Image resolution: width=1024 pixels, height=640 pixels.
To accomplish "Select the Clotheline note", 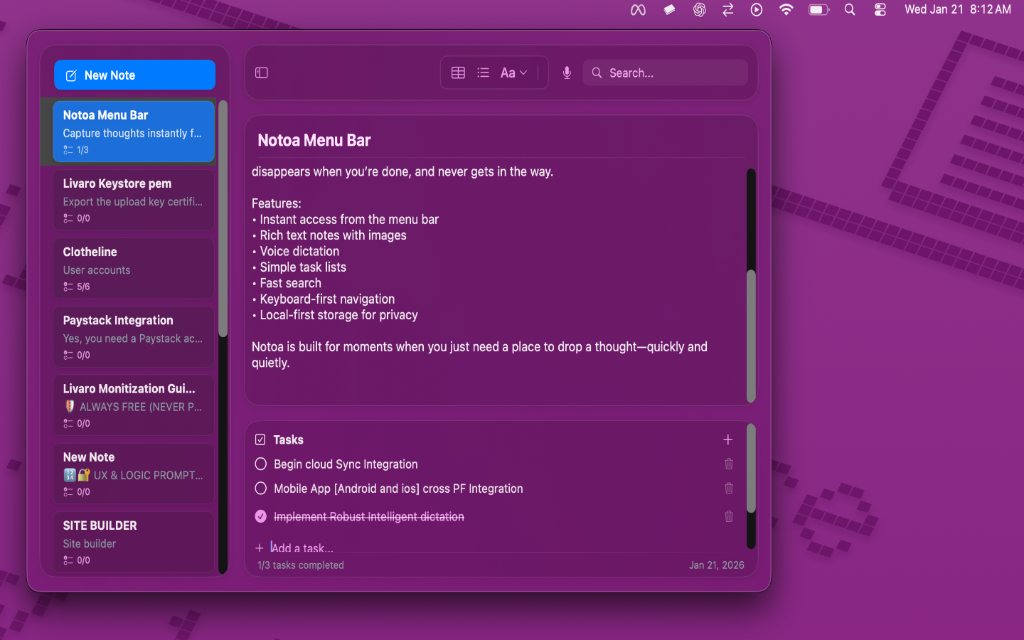I will pos(133,268).
